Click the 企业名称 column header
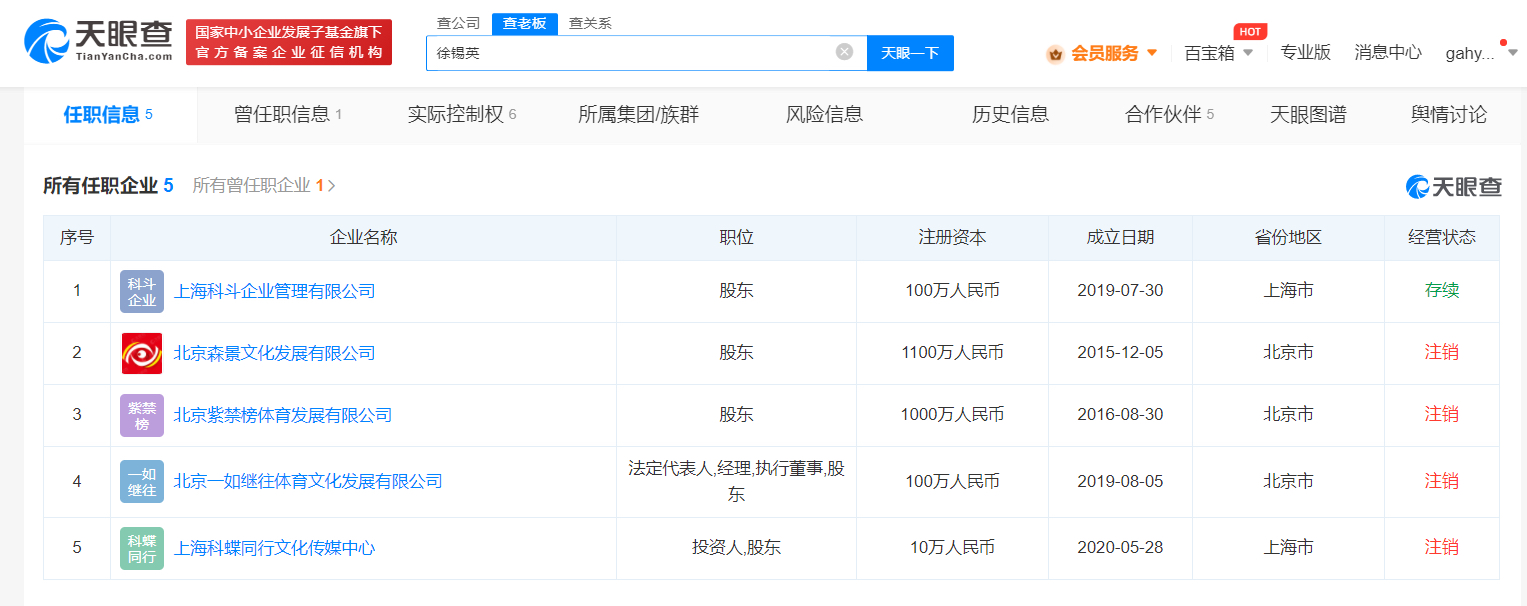Viewport: 1527px width, 606px height. pos(364,238)
